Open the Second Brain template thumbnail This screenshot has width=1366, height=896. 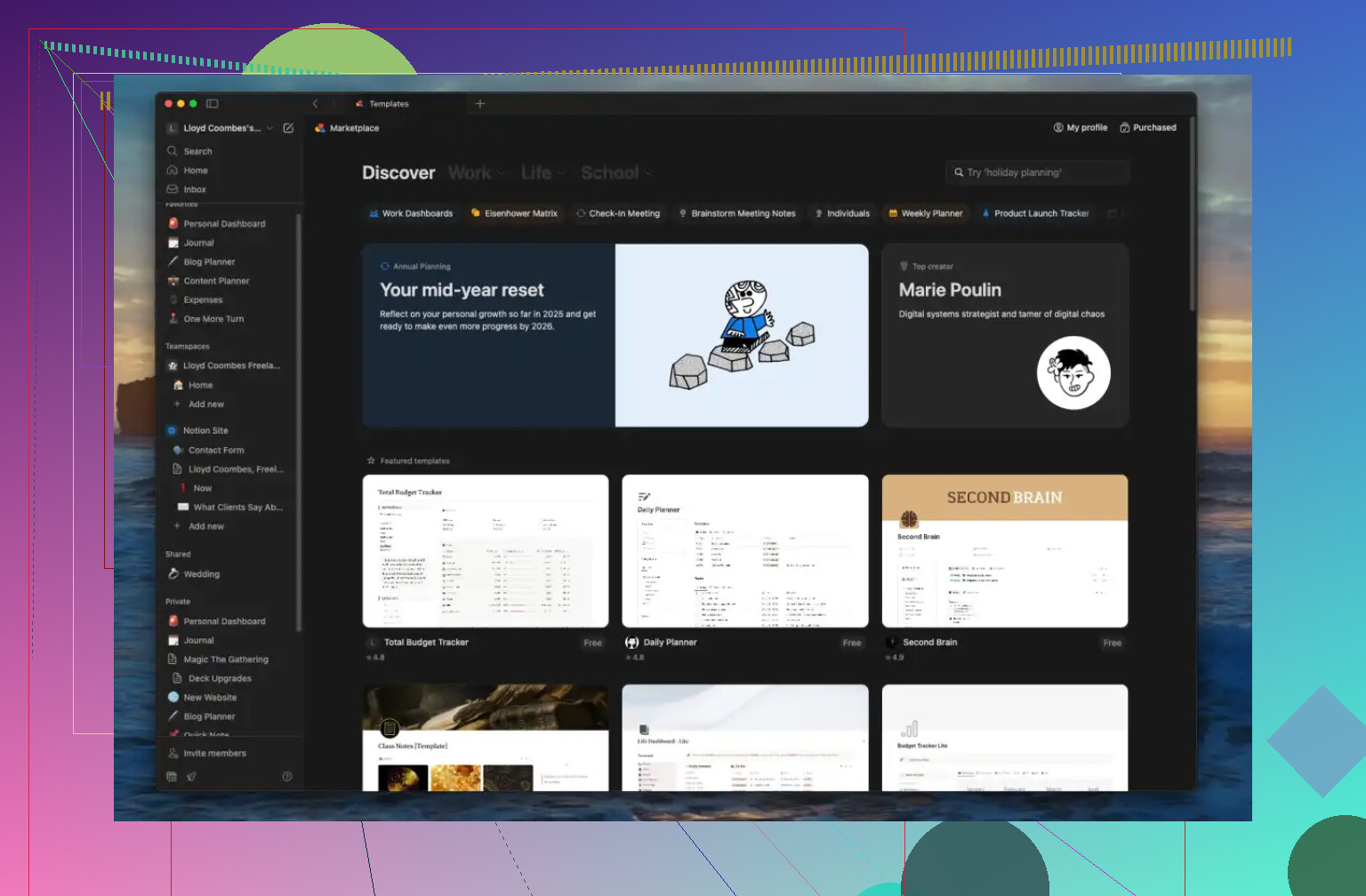pos(1005,551)
